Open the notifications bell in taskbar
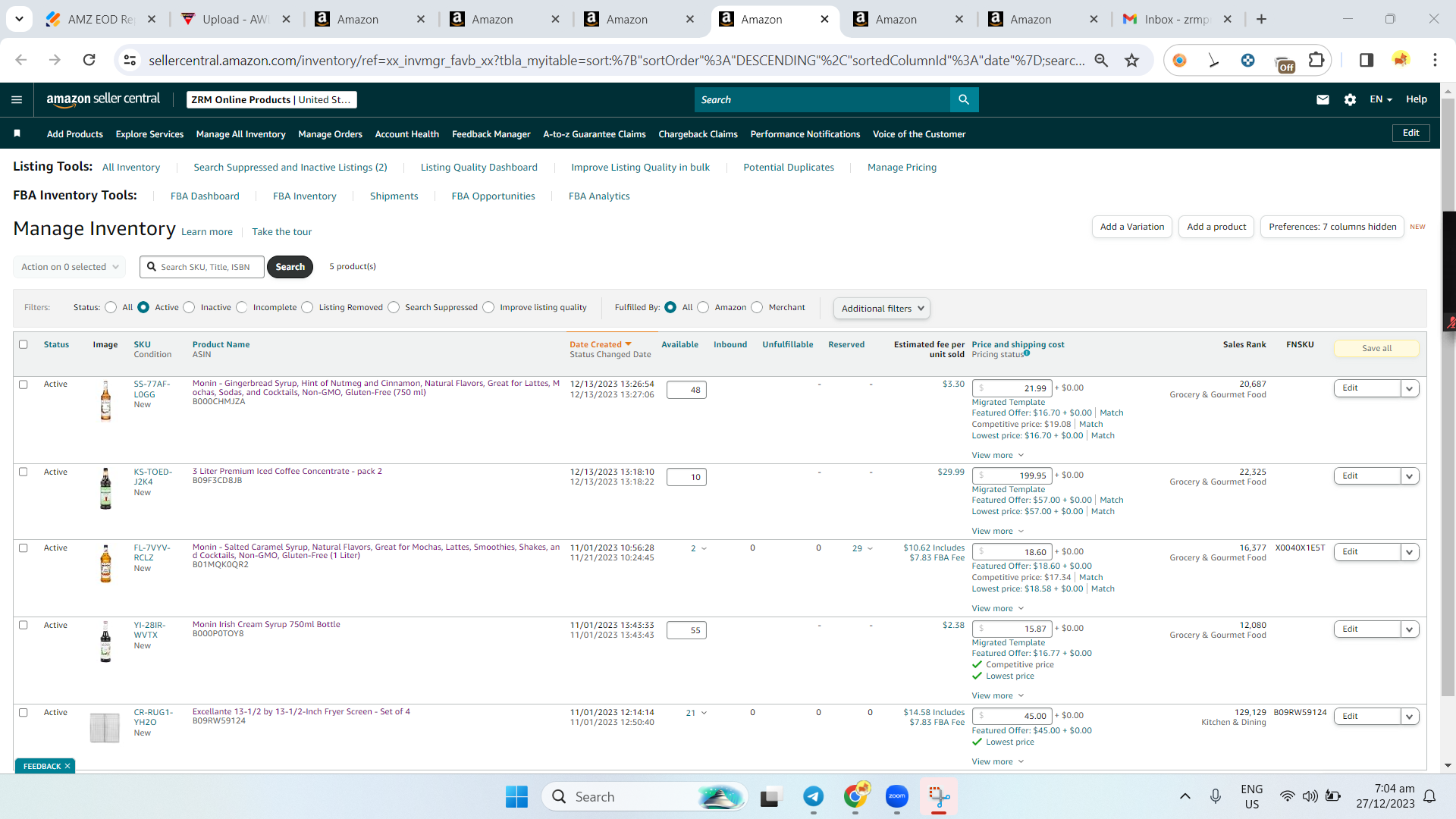 tap(1429, 796)
